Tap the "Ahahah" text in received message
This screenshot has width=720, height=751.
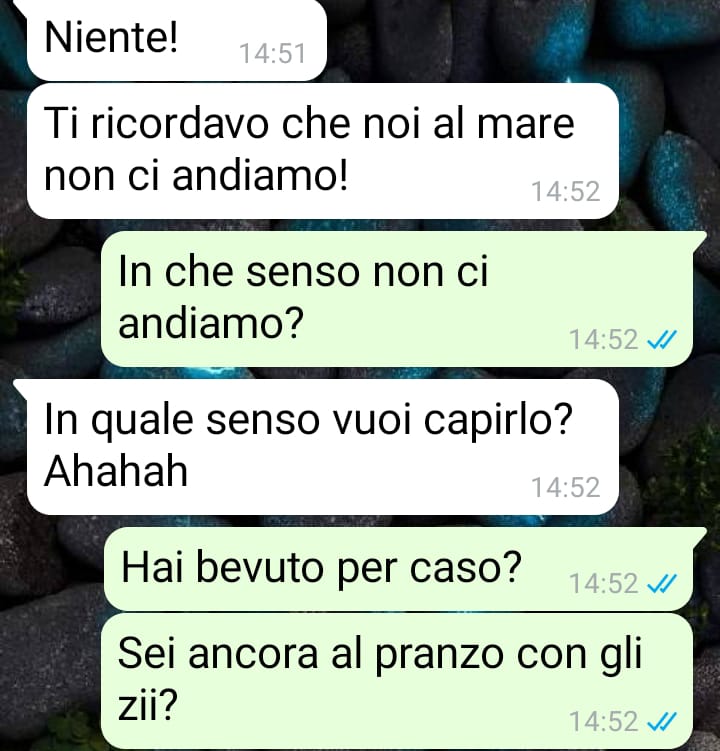pos(115,471)
